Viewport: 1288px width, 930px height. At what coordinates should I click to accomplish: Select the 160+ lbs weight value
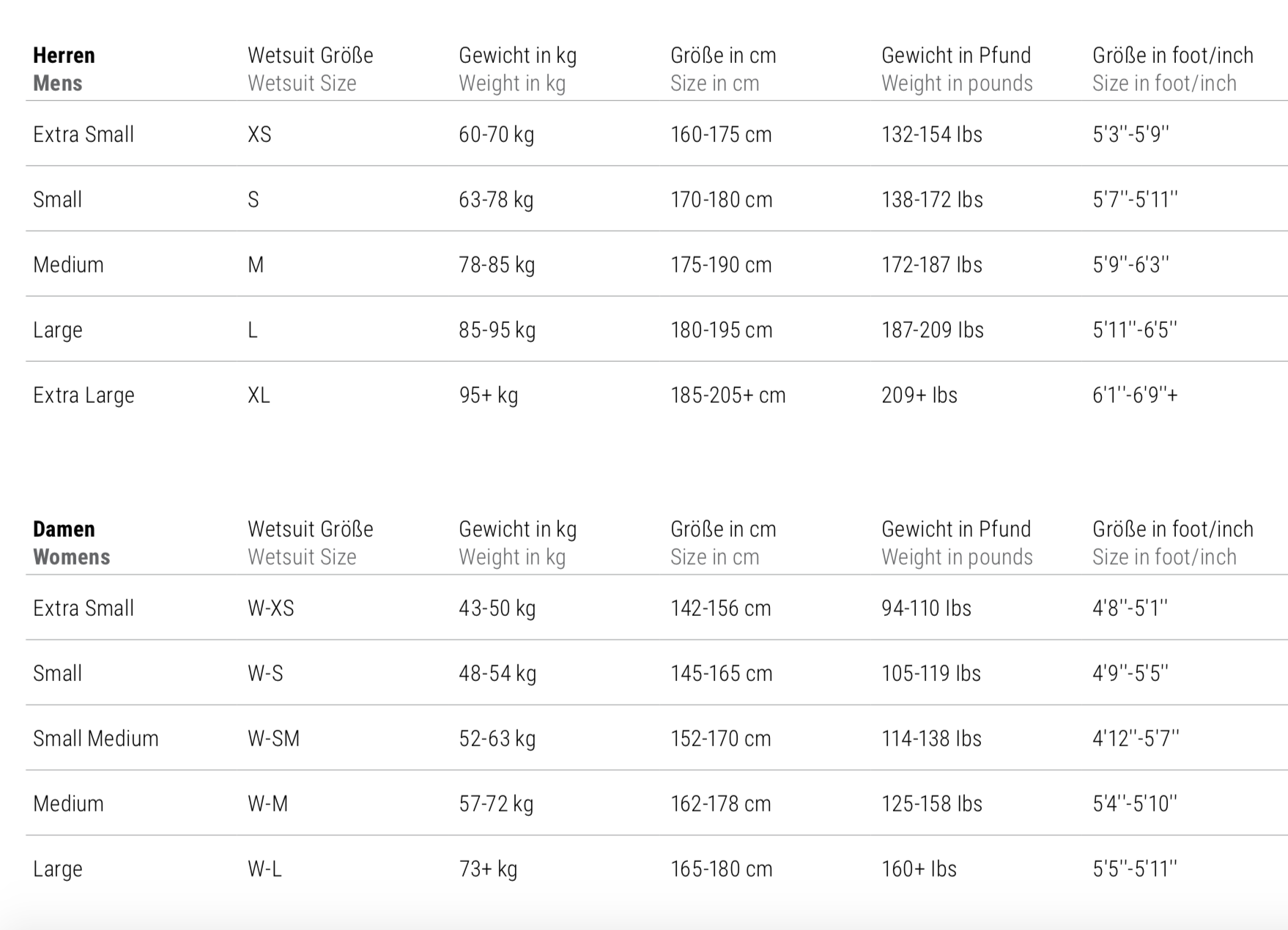(919, 869)
